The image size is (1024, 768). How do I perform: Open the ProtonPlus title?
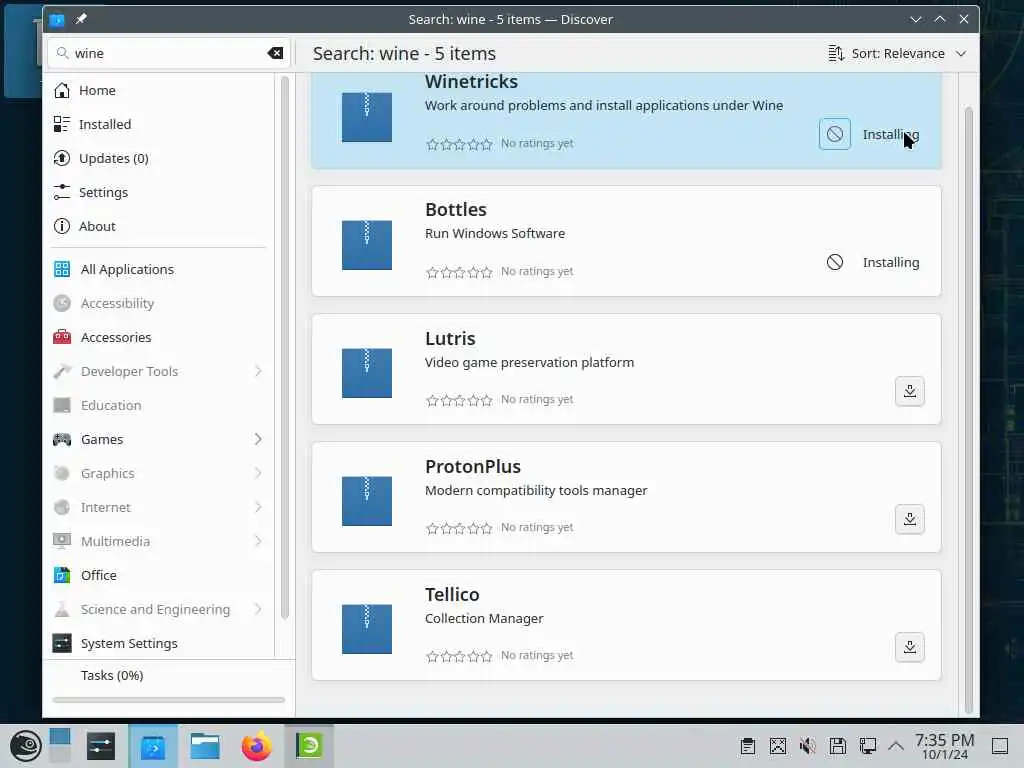[x=473, y=466]
